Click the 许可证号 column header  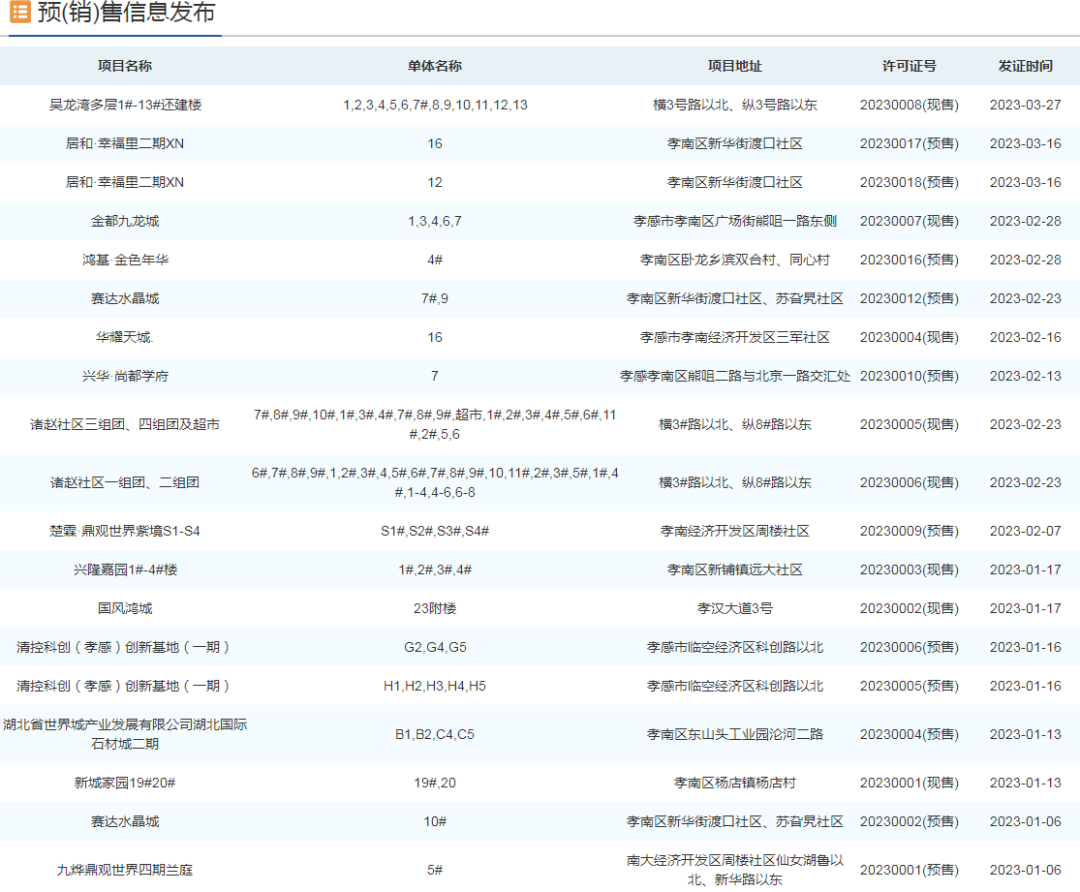click(x=909, y=66)
